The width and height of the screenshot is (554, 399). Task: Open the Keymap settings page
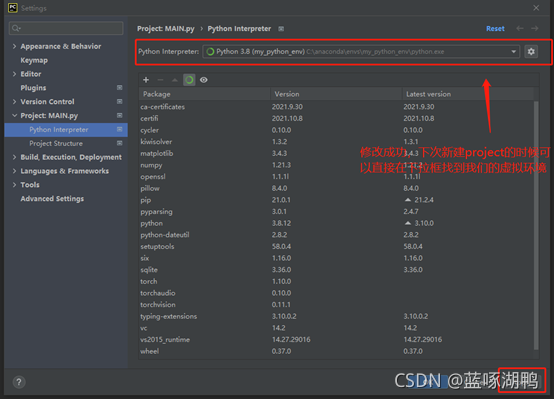point(34,60)
